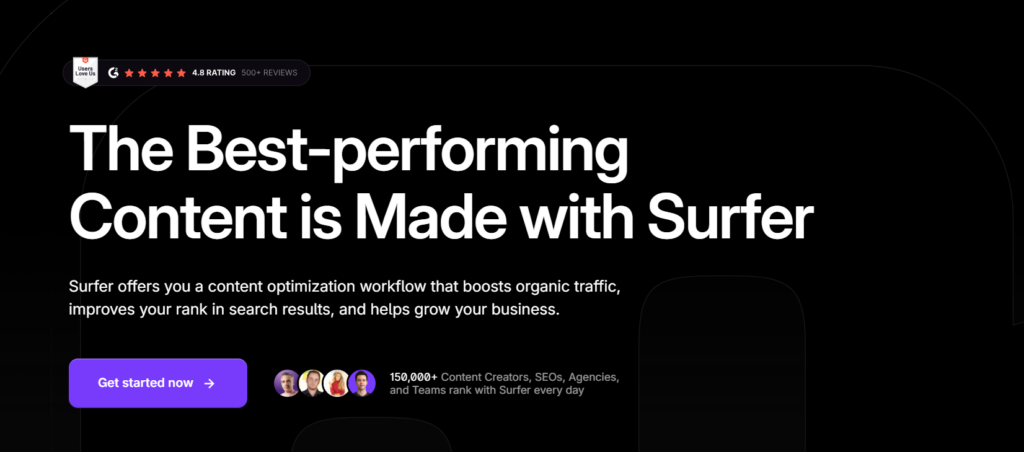Click the arrow icon in Get started now

[x=209, y=383]
